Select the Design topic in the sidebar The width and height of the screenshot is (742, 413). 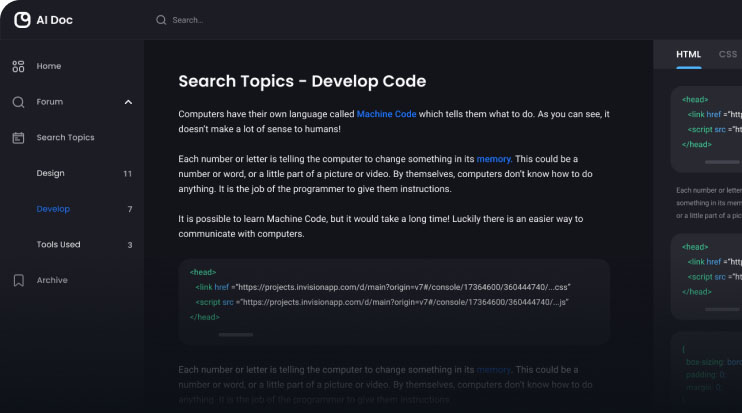pyautogui.click(x=51, y=173)
